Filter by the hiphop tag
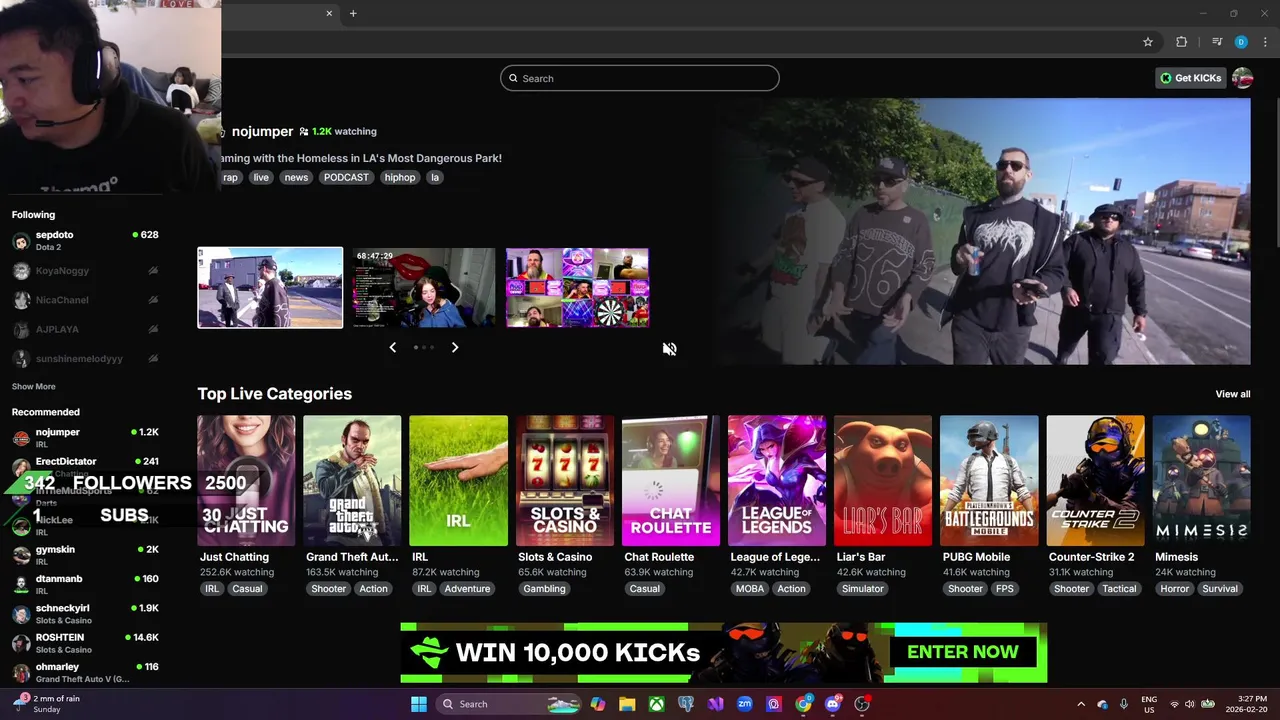Viewport: 1280px width, 720px height. coord(400,177)
